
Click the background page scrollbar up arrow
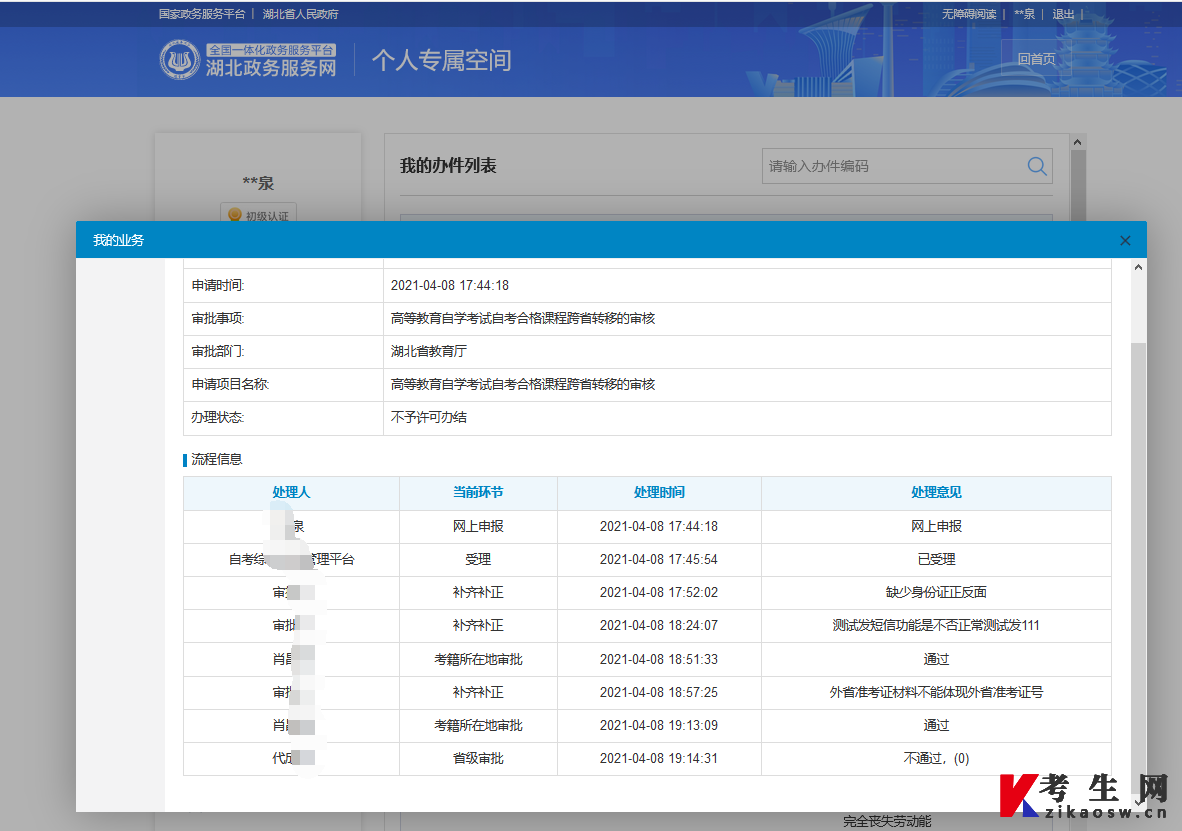[1078, 142]
